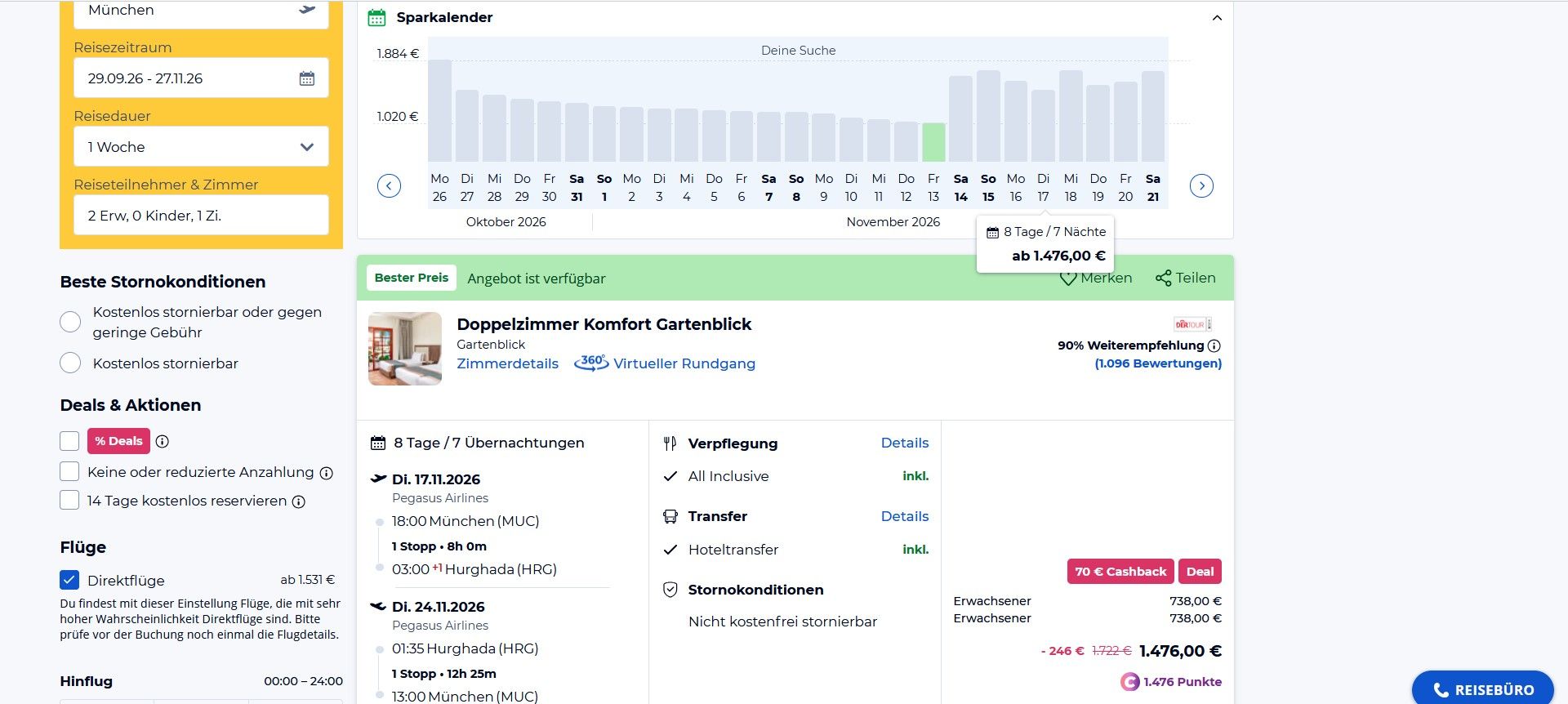Select the Mo 26 October price bar

coord(439,110)
